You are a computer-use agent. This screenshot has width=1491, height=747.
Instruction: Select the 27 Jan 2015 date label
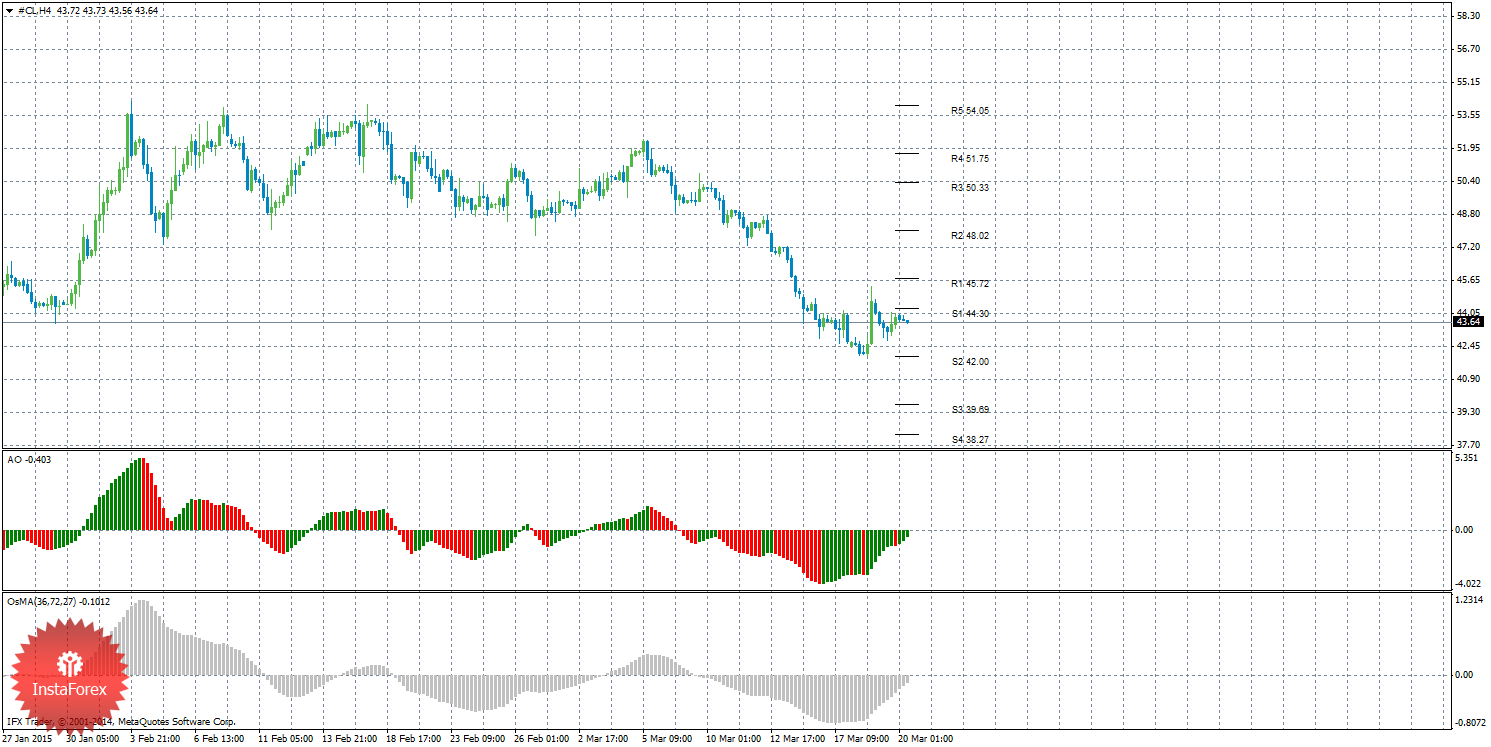pos(28,739)
